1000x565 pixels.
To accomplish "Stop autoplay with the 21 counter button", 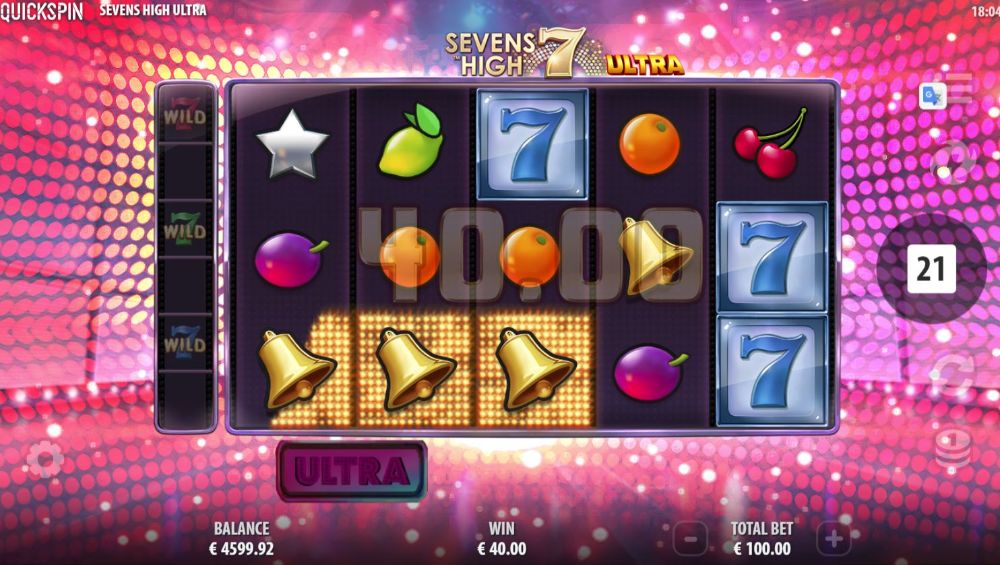I will (x=931, y=268).
